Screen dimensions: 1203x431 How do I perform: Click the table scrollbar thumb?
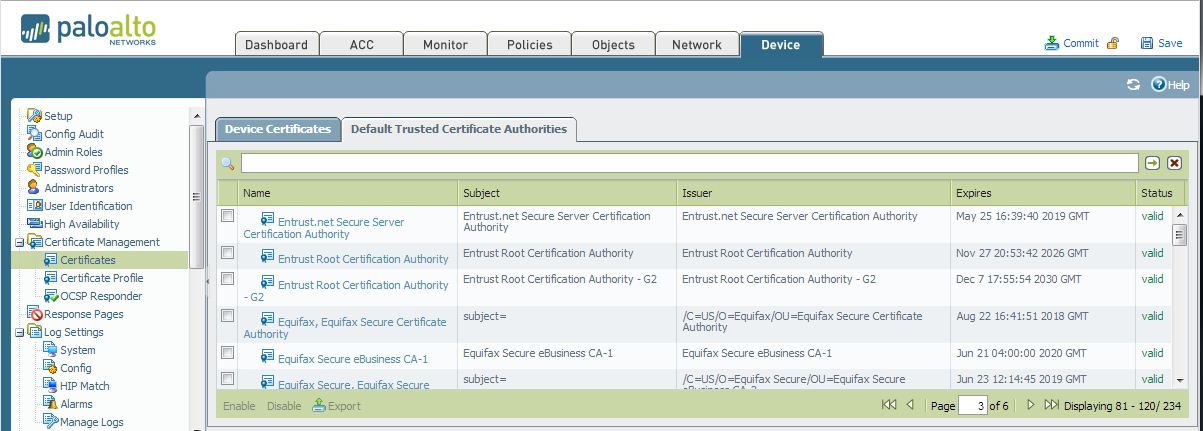[1179, 236]
